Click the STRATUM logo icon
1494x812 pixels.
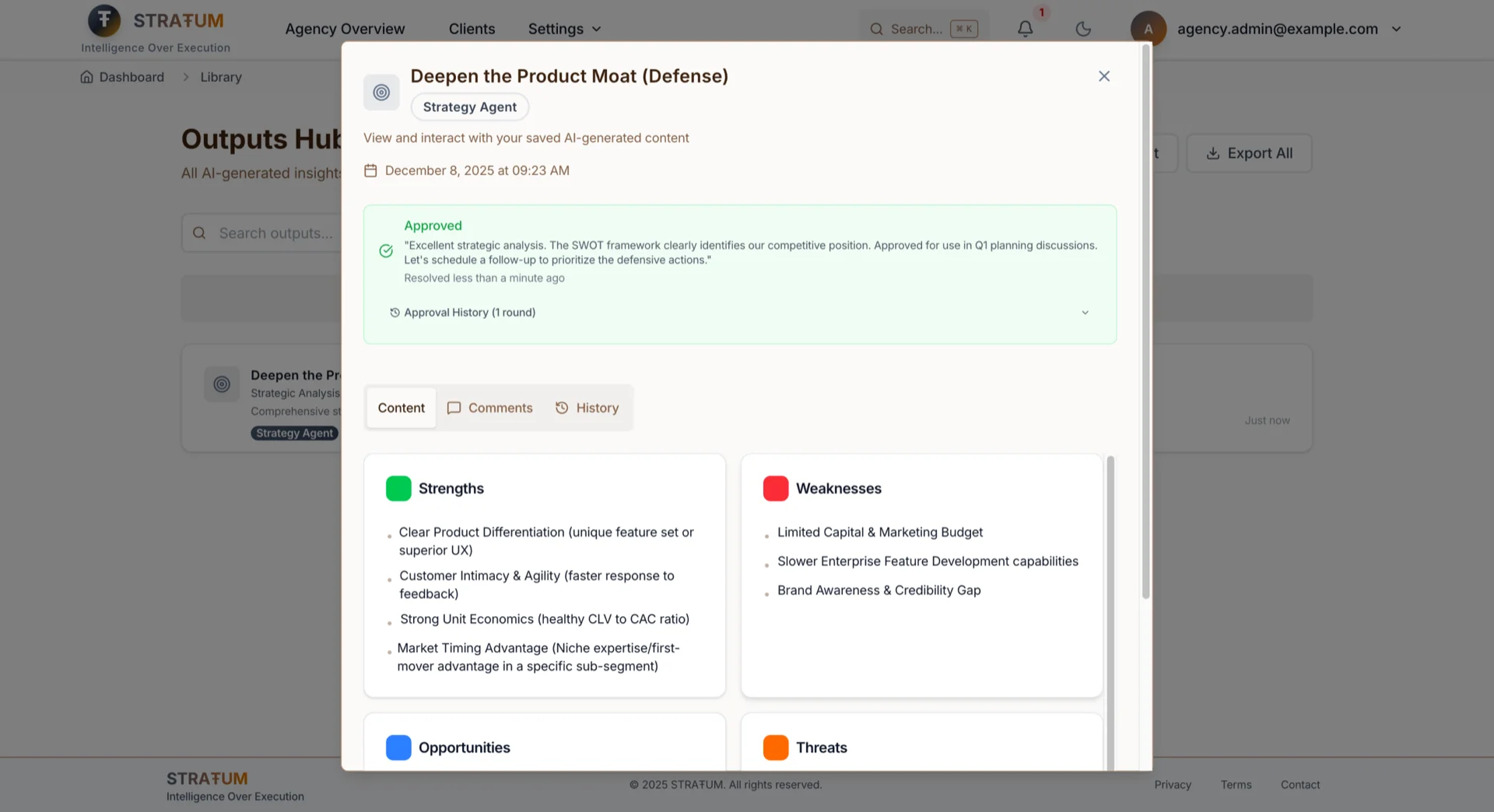[104, 21]
